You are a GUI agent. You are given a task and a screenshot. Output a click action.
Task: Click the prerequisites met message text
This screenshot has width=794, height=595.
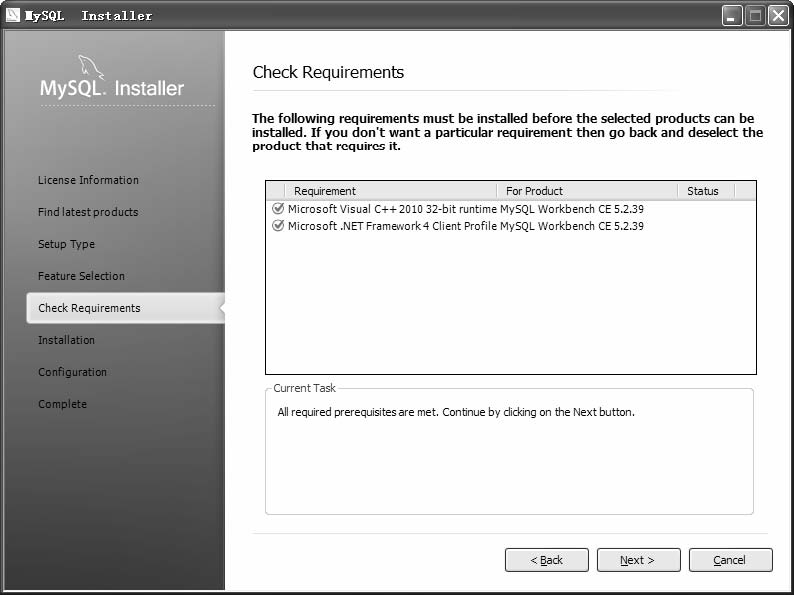[x=456, y=412]
